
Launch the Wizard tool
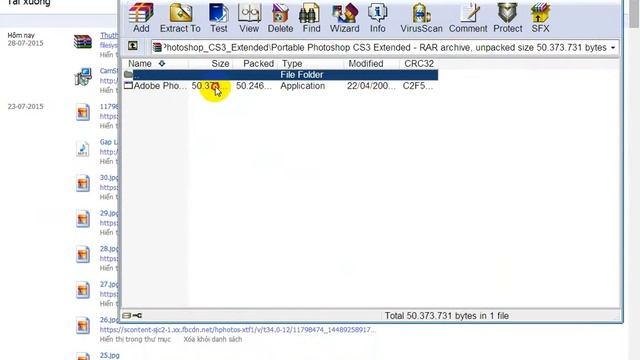pos(344,18)
